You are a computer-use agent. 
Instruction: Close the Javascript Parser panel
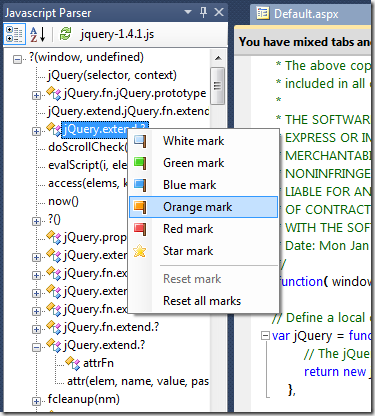tap(219, 12)
